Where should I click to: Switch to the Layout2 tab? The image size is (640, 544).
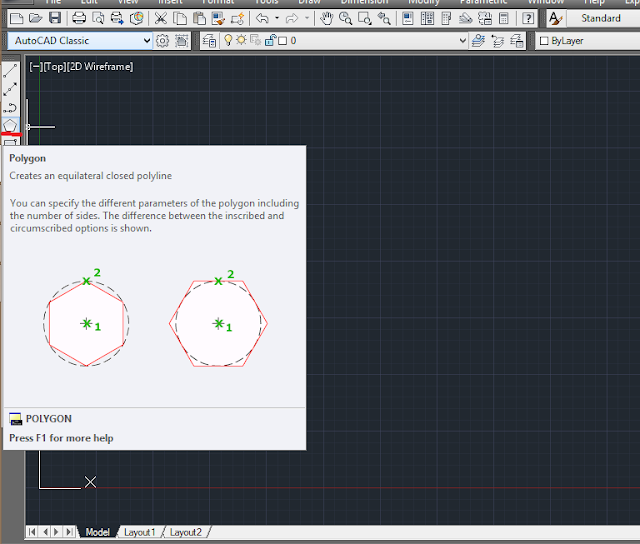coord(186,532)
